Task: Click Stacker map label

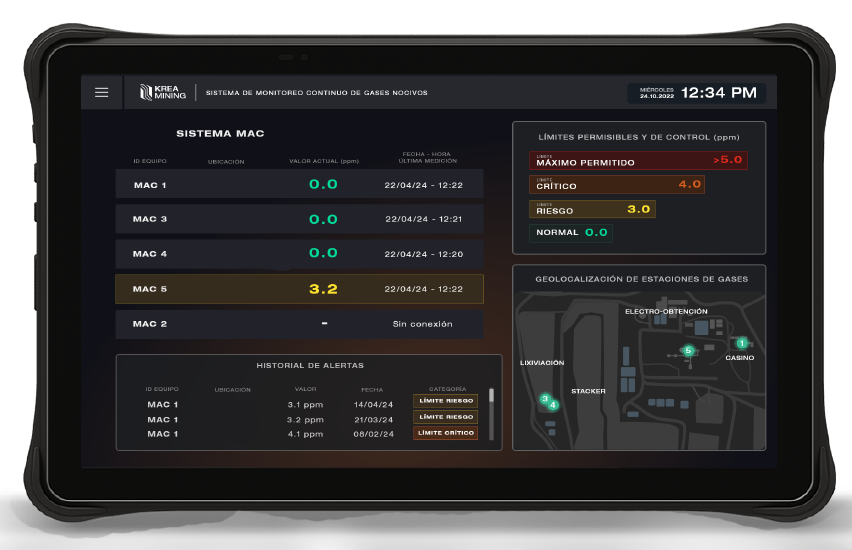Action: [588, 391]
